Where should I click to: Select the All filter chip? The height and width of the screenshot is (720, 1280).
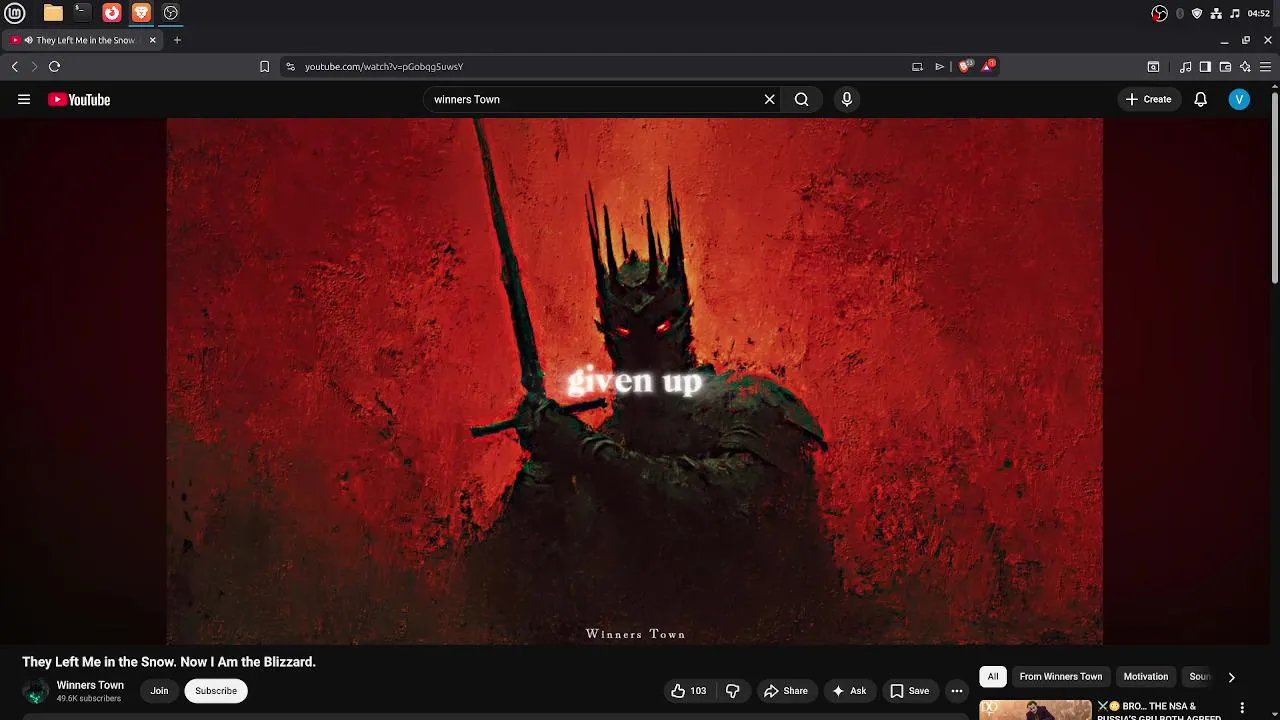tap(993, 677)
